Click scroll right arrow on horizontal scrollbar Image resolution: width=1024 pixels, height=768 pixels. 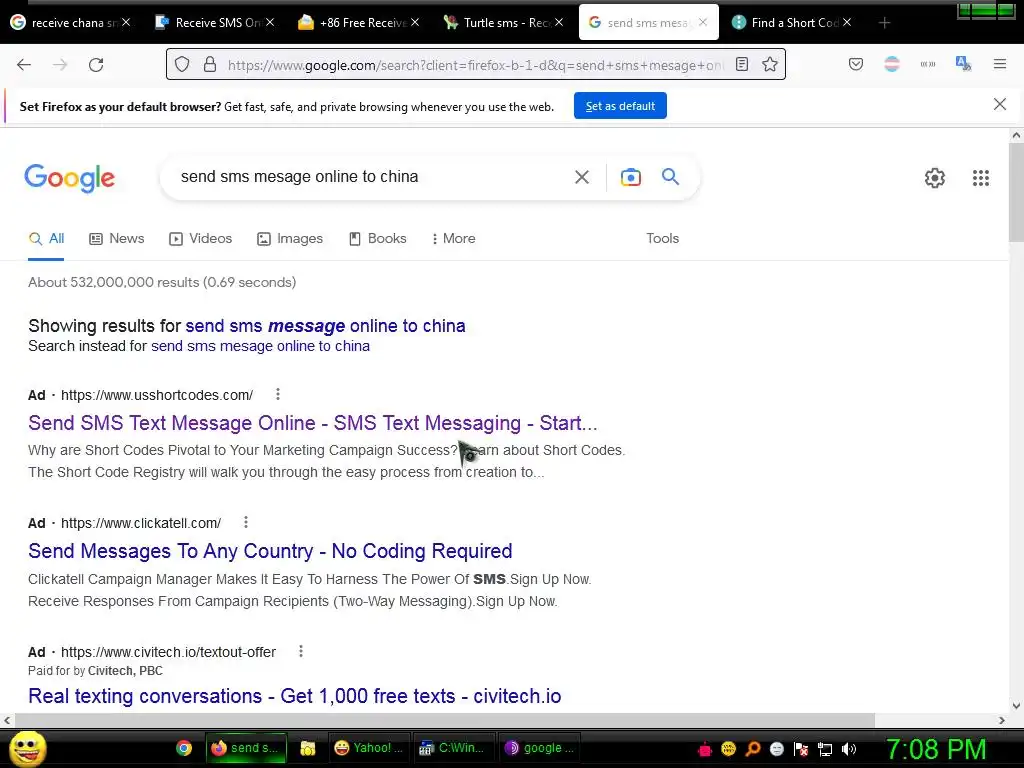(x=1002, y=720)
